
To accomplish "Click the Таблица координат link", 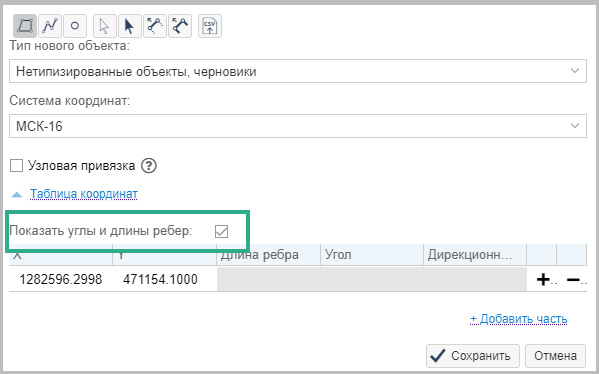I will 84,194.
